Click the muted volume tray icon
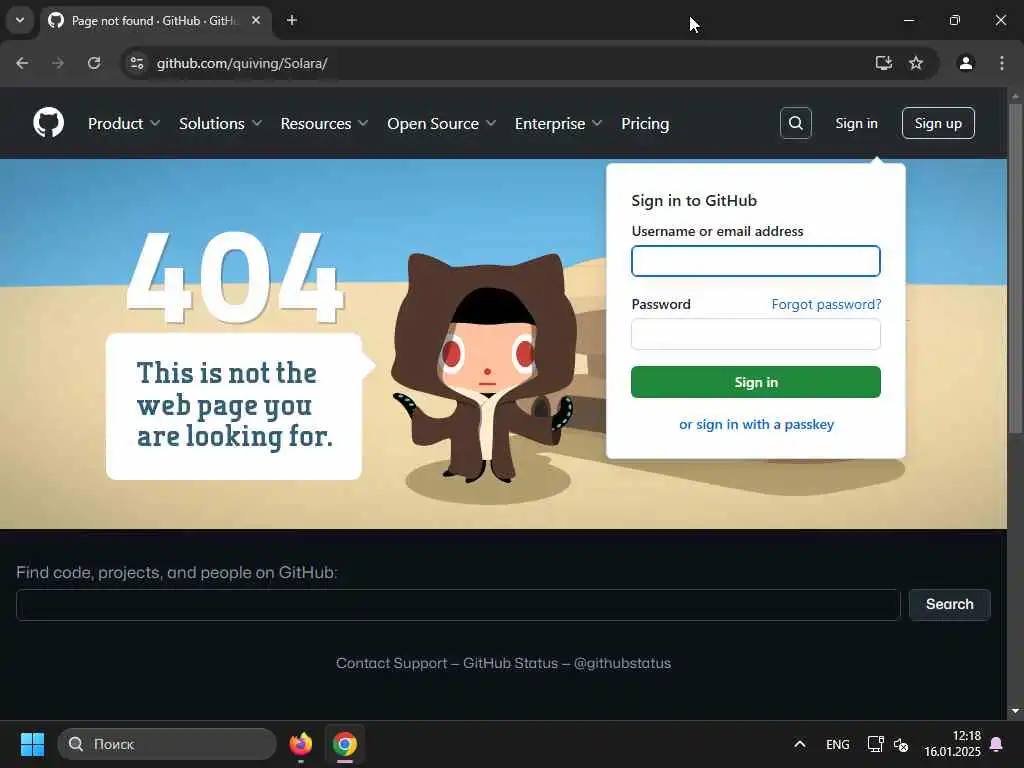Image resolution: width=1024 pixels, height=768 pixels. pos(901,744)
